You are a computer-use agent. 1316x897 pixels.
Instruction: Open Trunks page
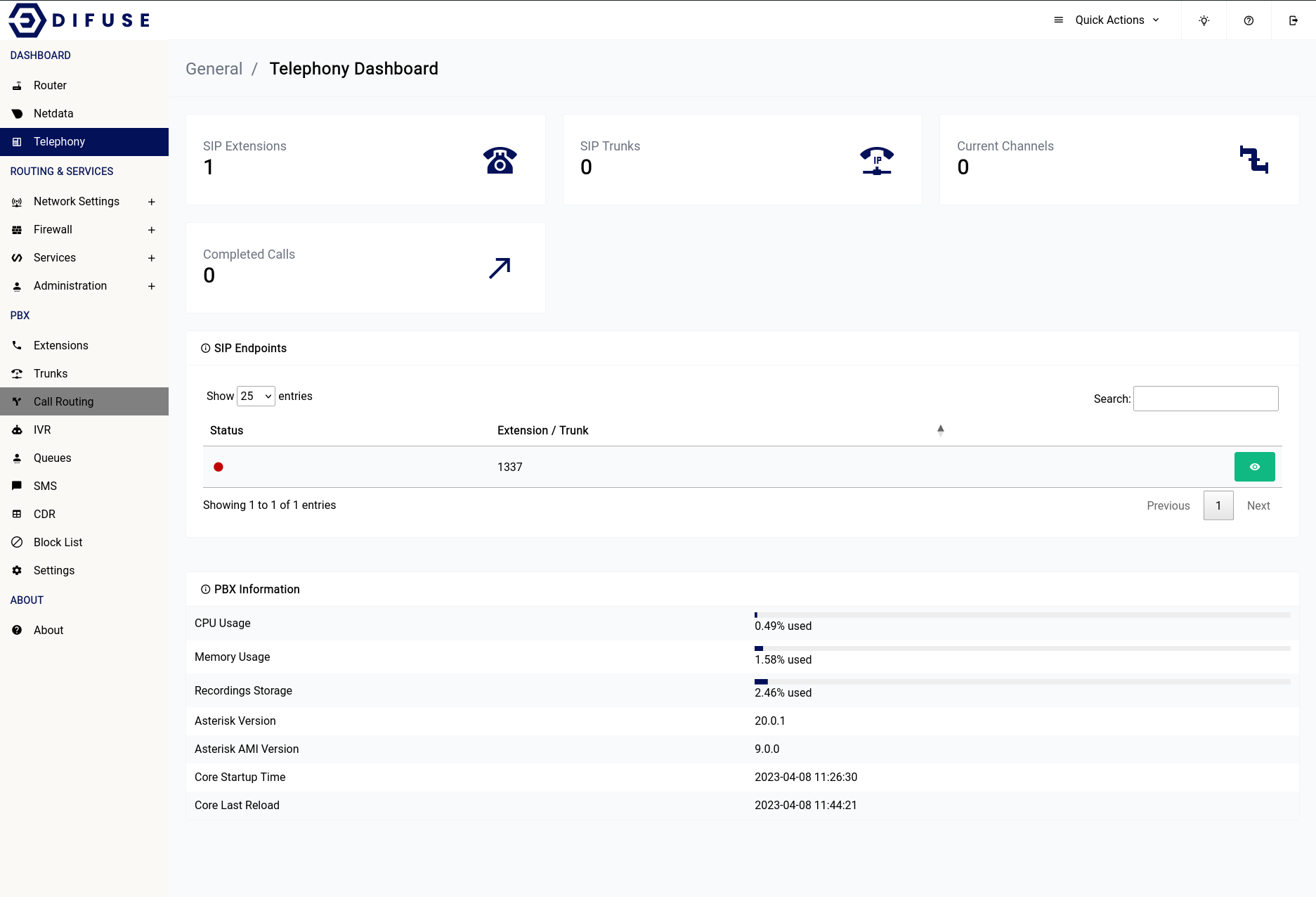tap(84, 373)
